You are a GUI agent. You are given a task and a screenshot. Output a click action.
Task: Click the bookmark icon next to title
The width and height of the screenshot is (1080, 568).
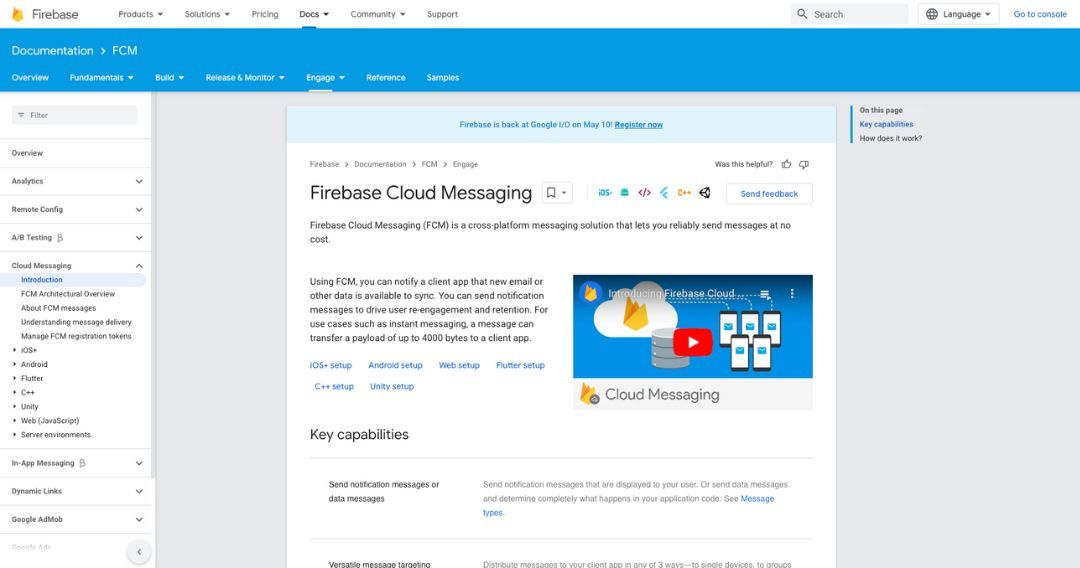(551, 193)
